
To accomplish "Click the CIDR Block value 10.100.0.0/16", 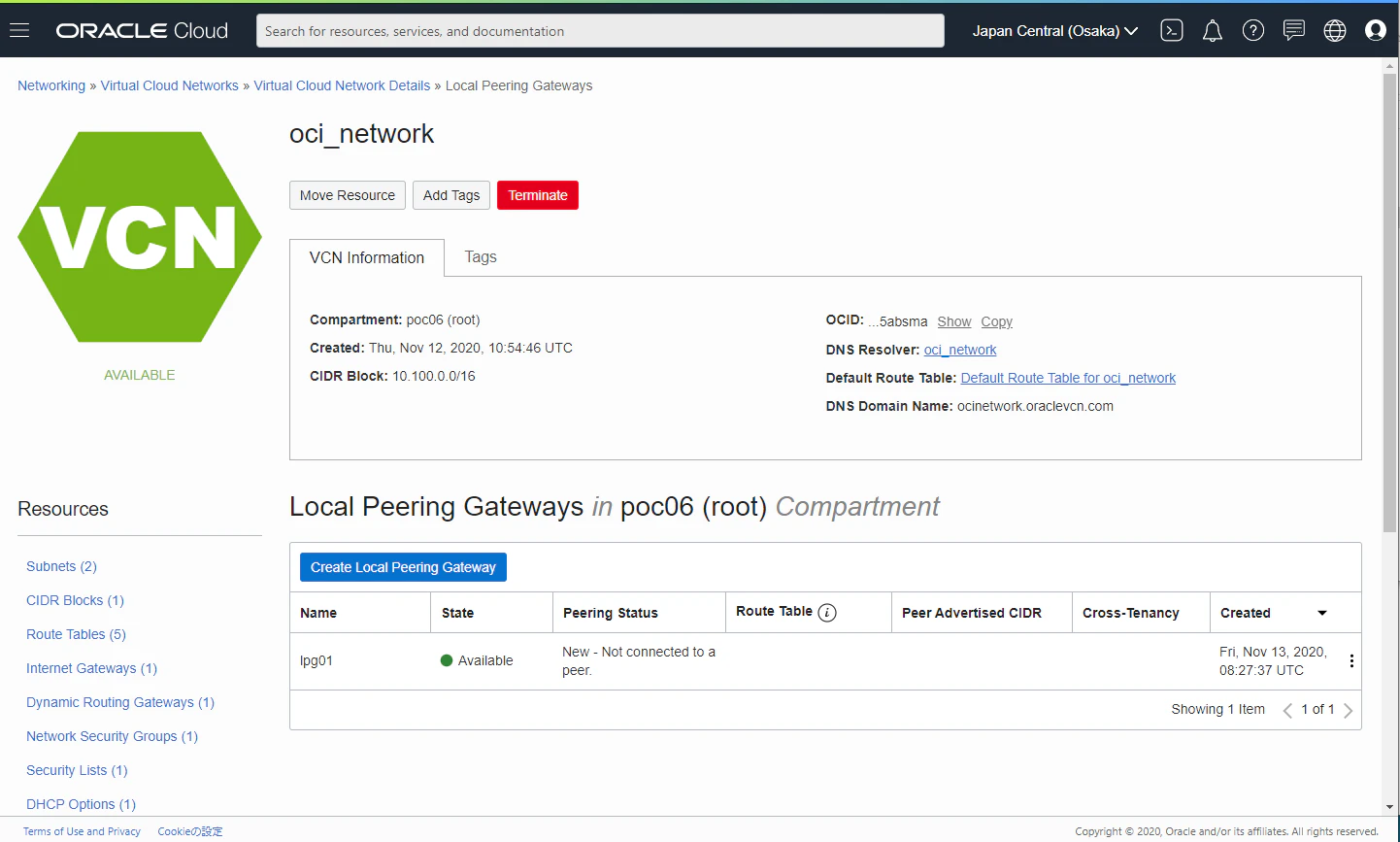I will click(x=434, y=376).
